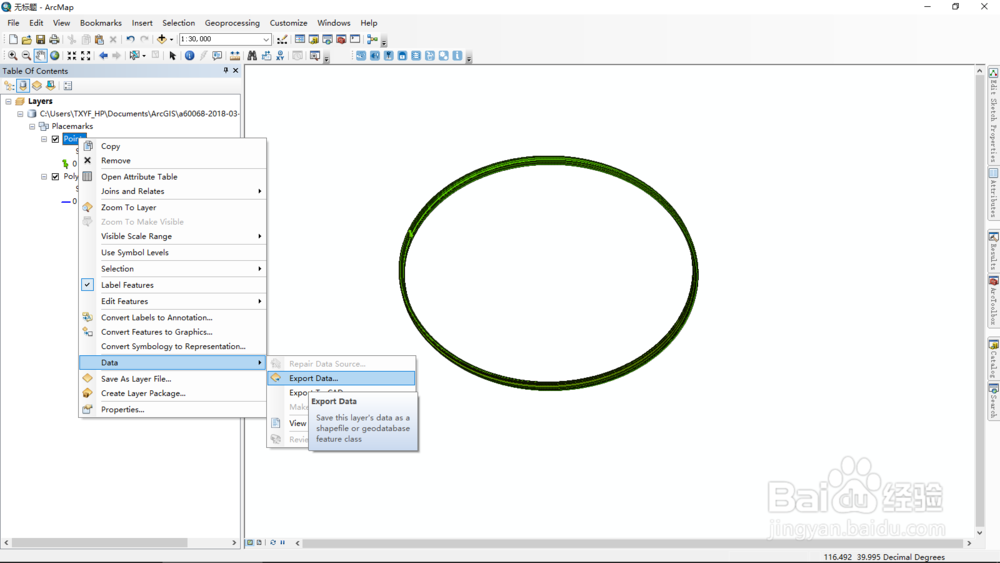Switch TOC to List By Source
The height and width of the screenshot is (563, 1000).
coord(23,85)
